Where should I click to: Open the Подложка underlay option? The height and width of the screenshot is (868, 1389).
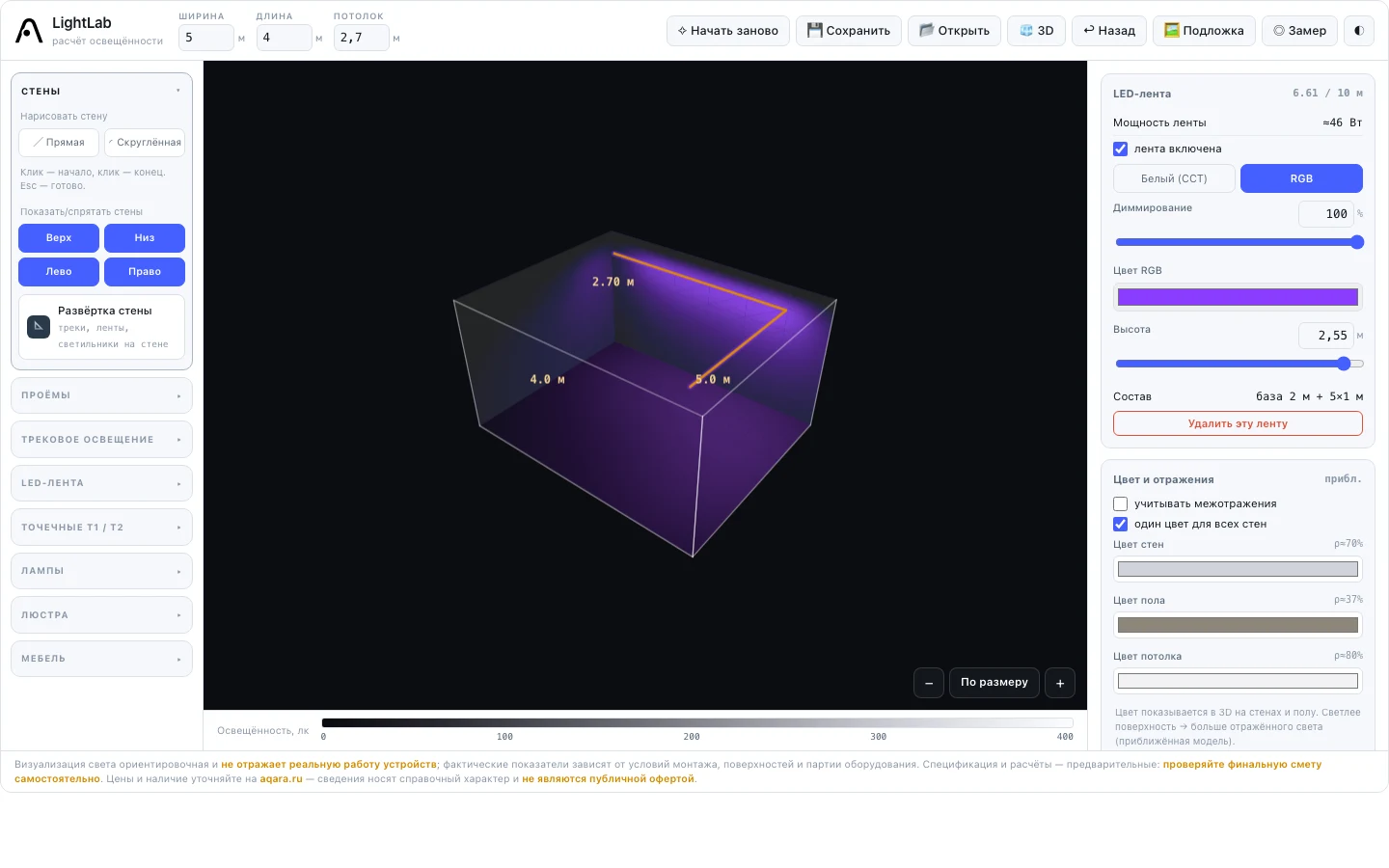pos(1204,31)
